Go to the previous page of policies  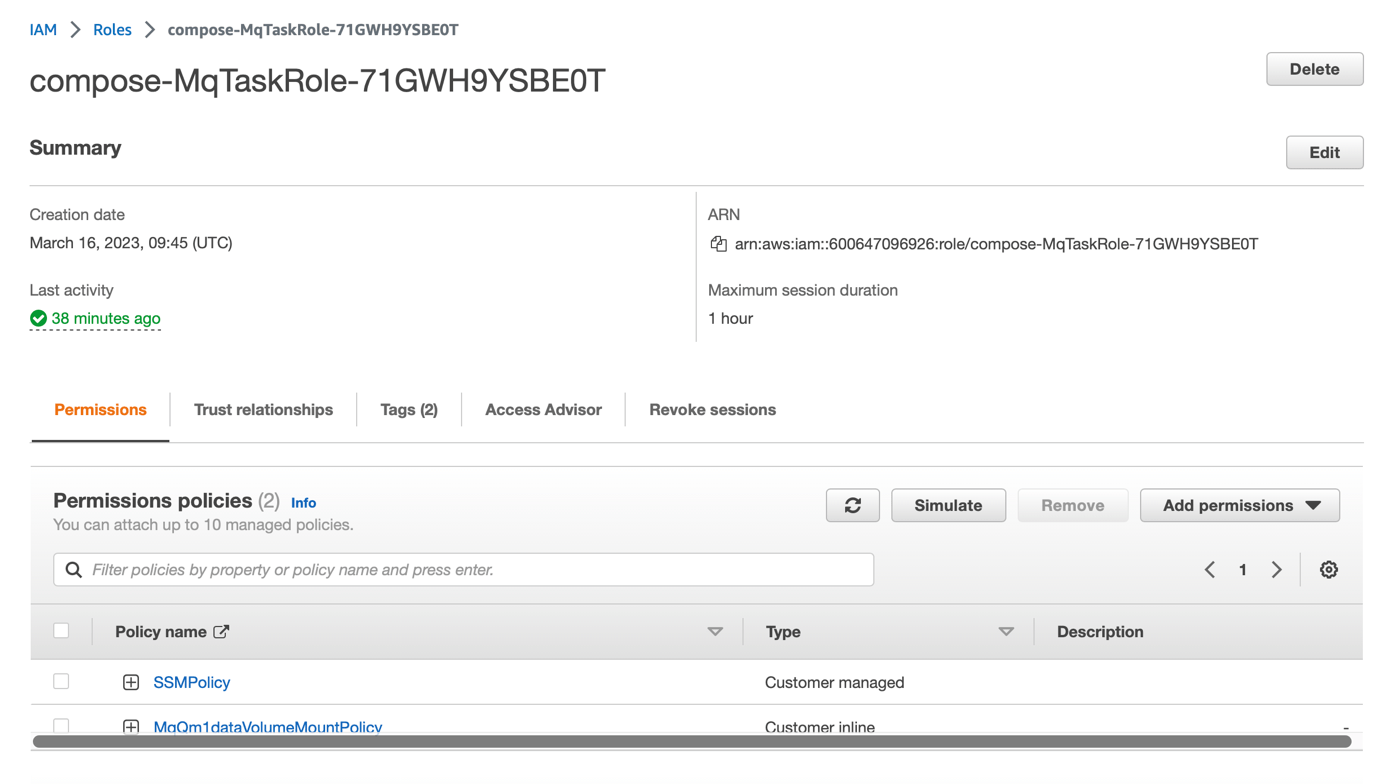click(x=1209, y=569)
